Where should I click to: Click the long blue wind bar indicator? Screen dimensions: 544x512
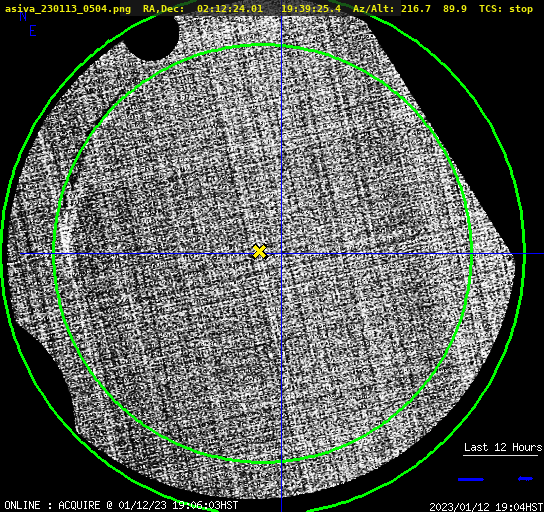click(471, 479)
